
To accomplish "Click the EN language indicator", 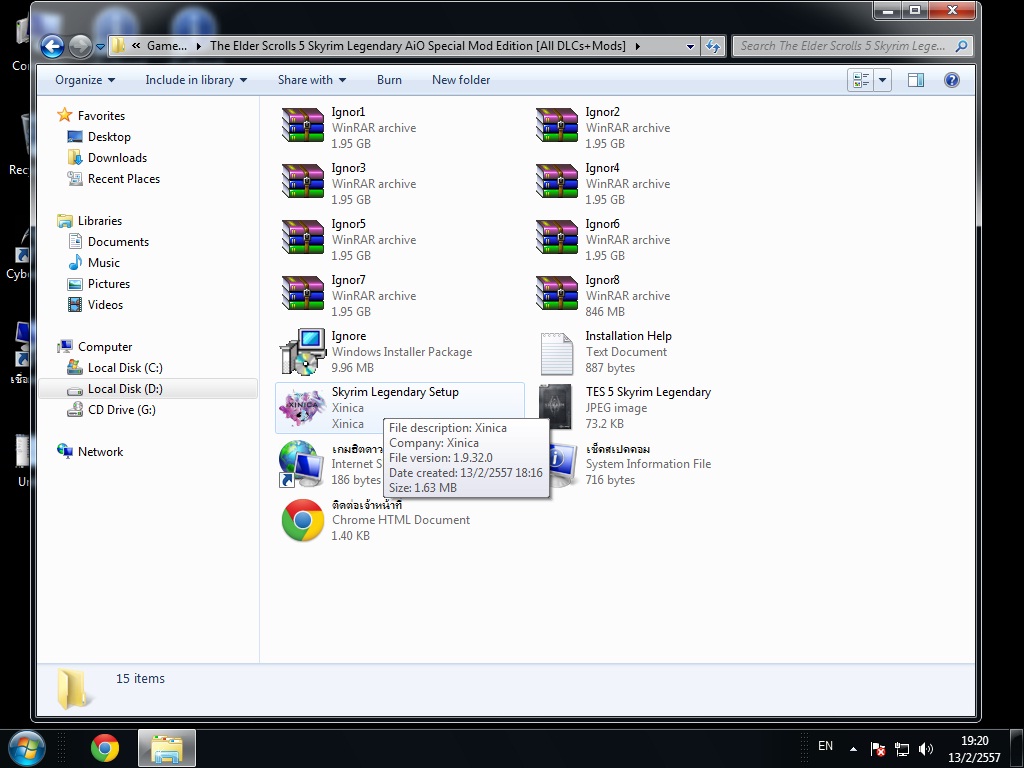I will coord(825,746).
